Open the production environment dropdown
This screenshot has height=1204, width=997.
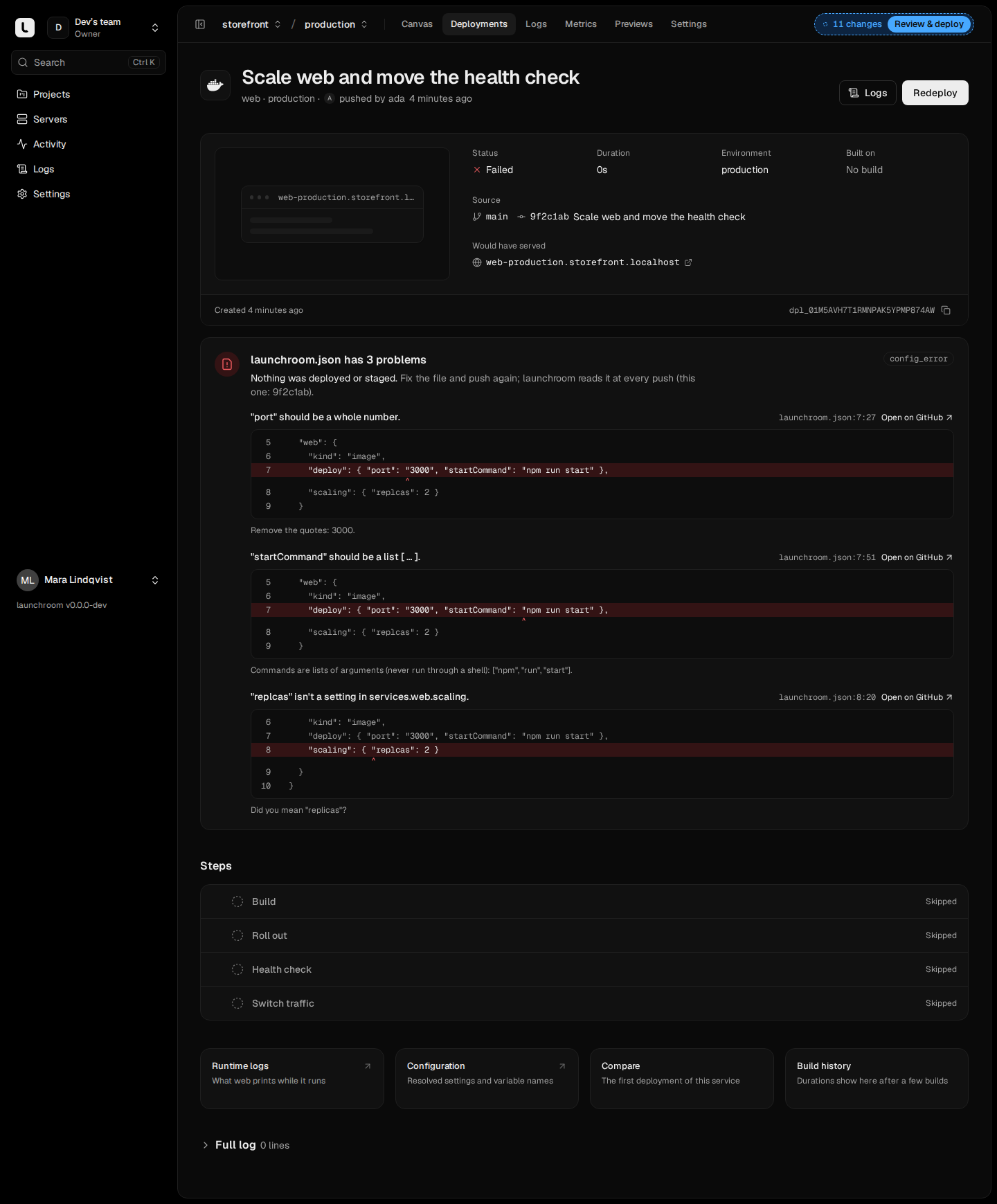336,24
